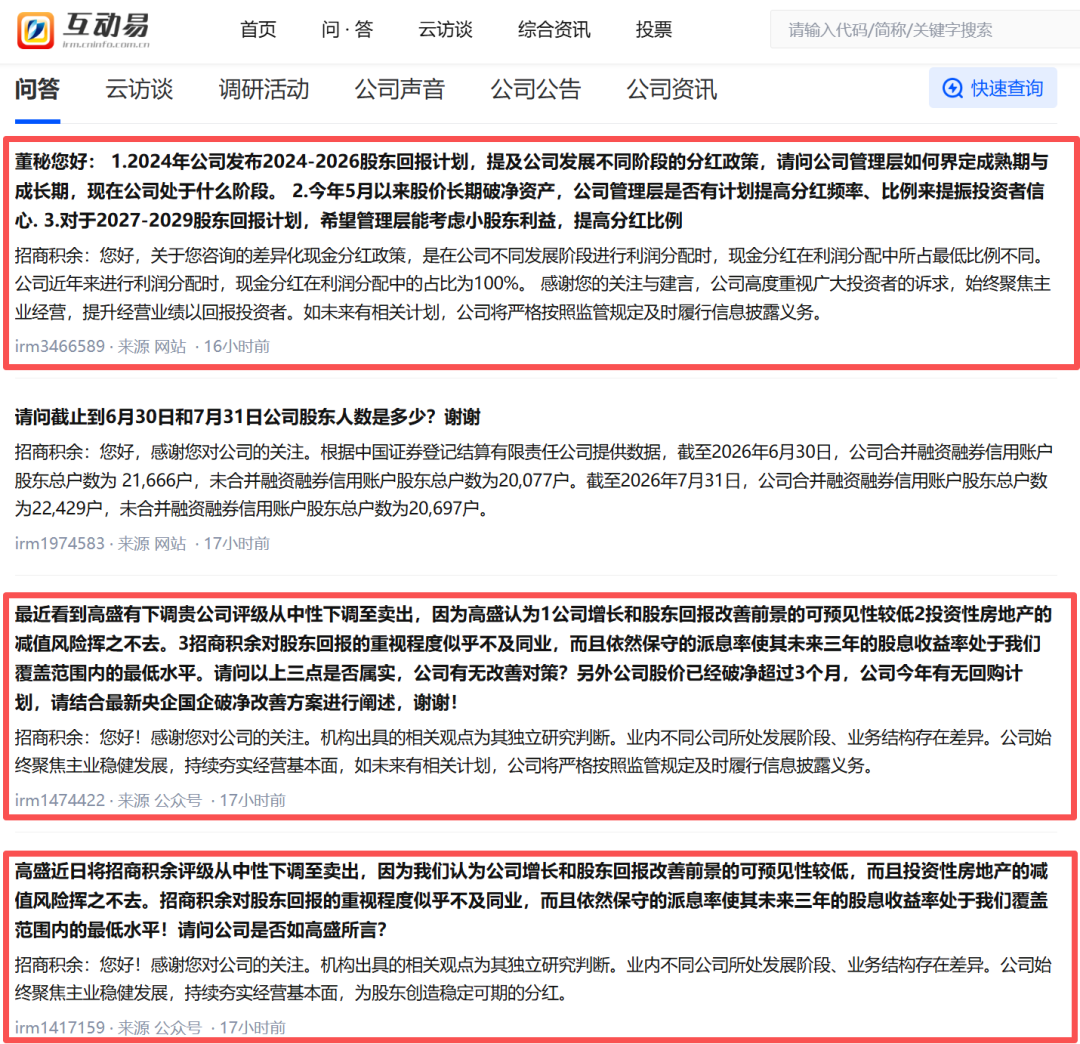Click user ID irm3466589
This screenshot has height=1044, width=1080.
pyautogui.click(x=60, y=346)
